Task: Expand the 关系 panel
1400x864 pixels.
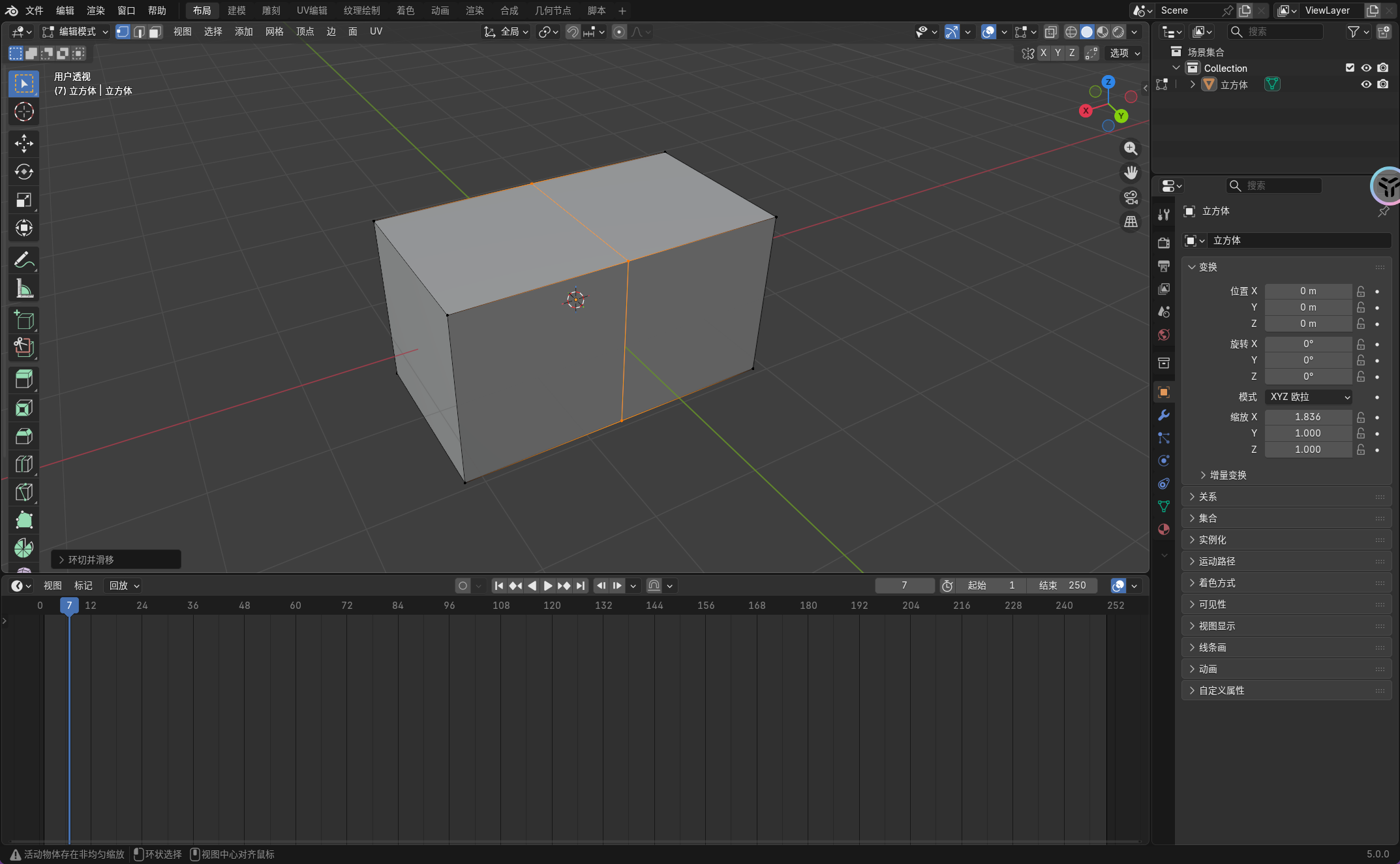Action: [x=1208, y=497]
